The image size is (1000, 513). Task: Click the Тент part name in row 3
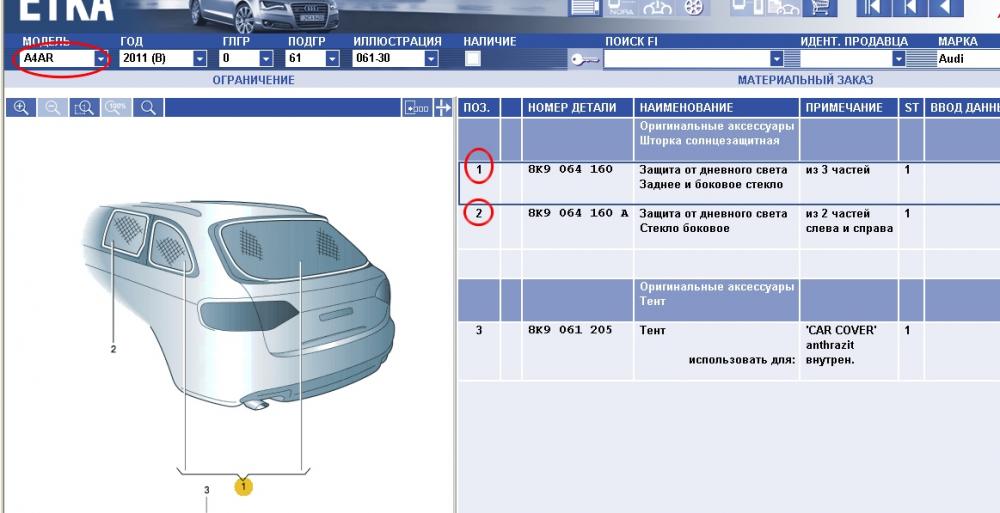652,331
